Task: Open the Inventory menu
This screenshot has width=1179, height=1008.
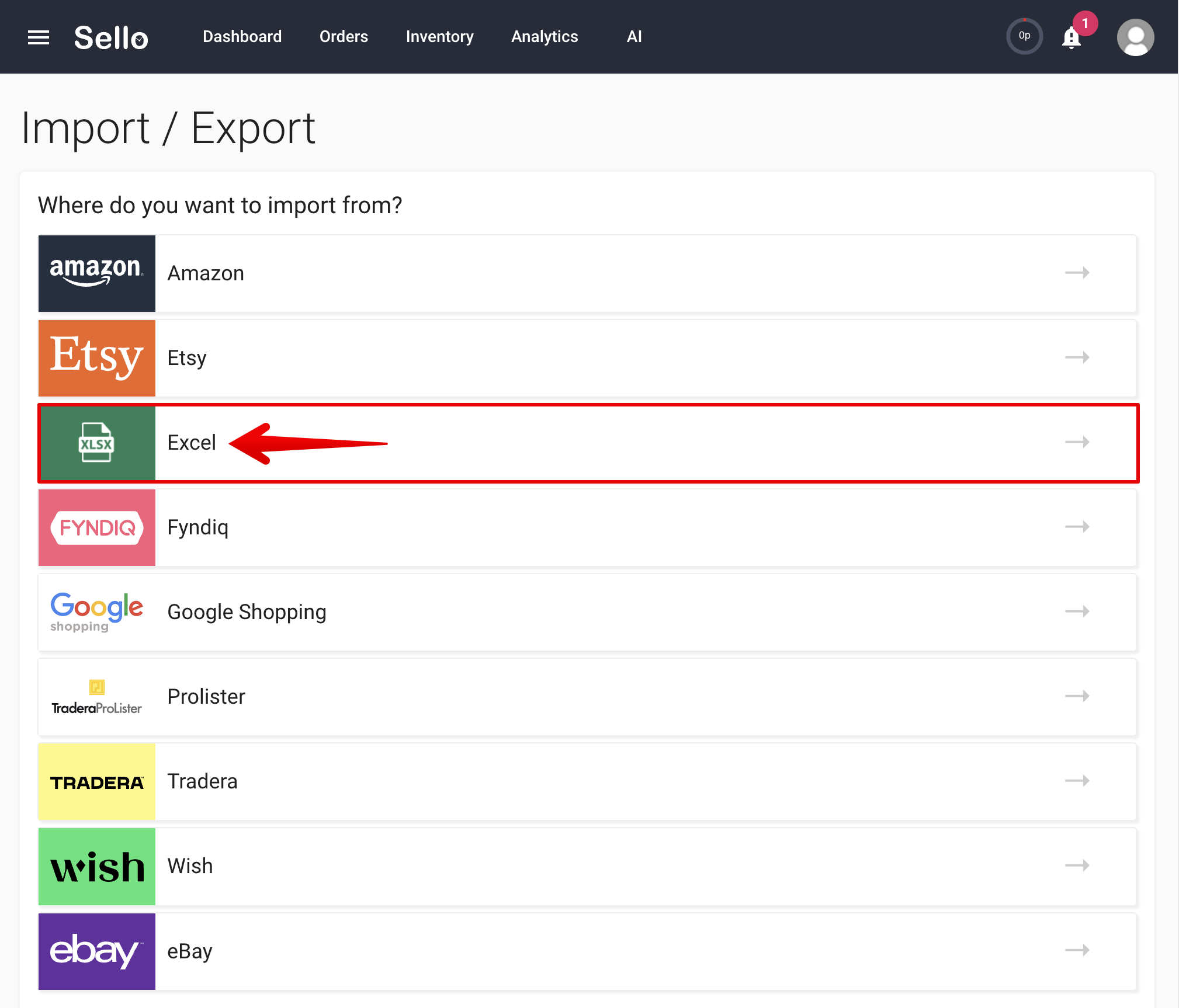Action: click(x=439, y=37)
